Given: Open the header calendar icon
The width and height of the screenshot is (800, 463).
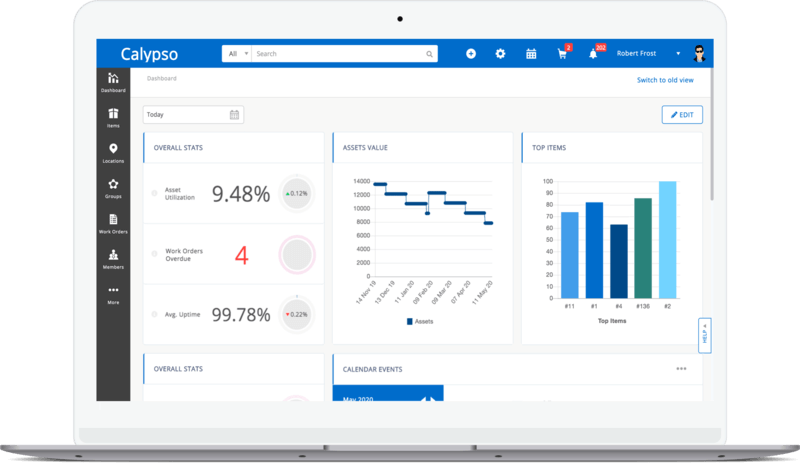Looking at the screenshot, I should [x=531, y=54].
